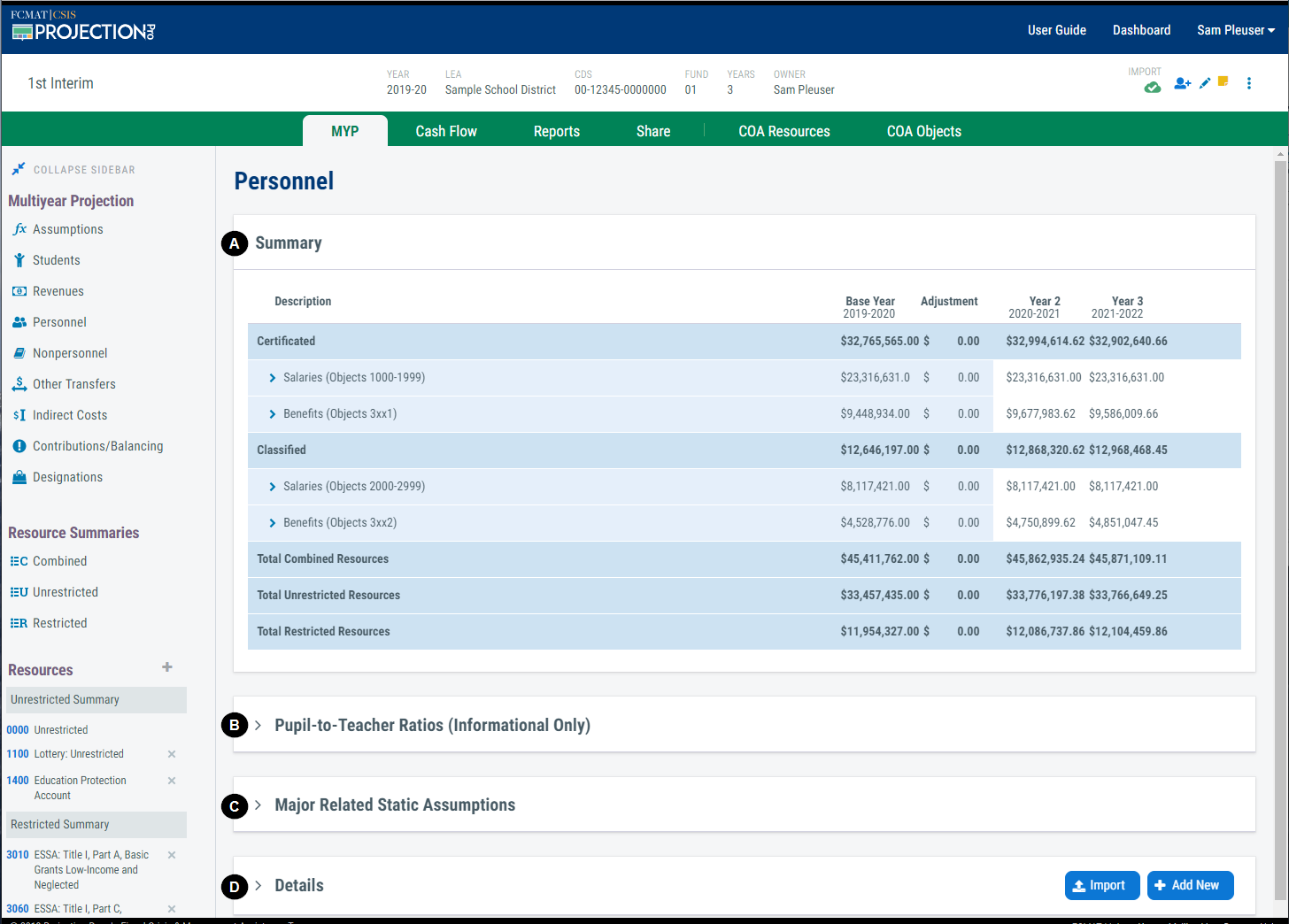Open the Sam Pleuser account dropdown

(x=1236, y=30)
